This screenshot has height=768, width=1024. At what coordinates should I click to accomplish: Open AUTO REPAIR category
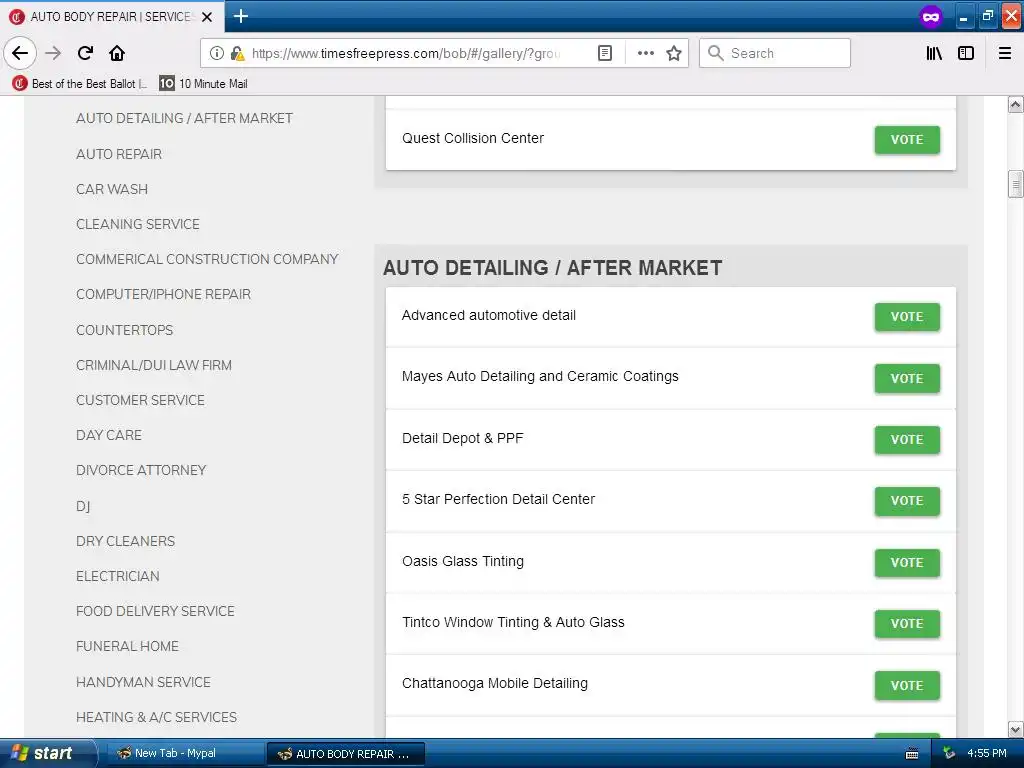point(119,154)
